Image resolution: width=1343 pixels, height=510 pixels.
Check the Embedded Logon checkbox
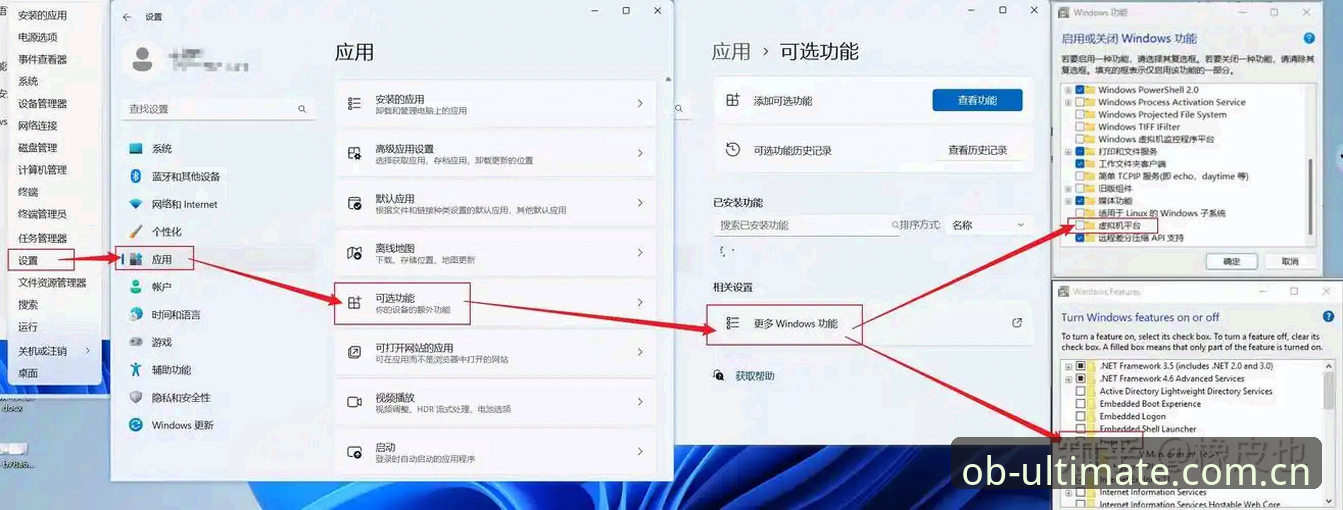(1080, 416)
